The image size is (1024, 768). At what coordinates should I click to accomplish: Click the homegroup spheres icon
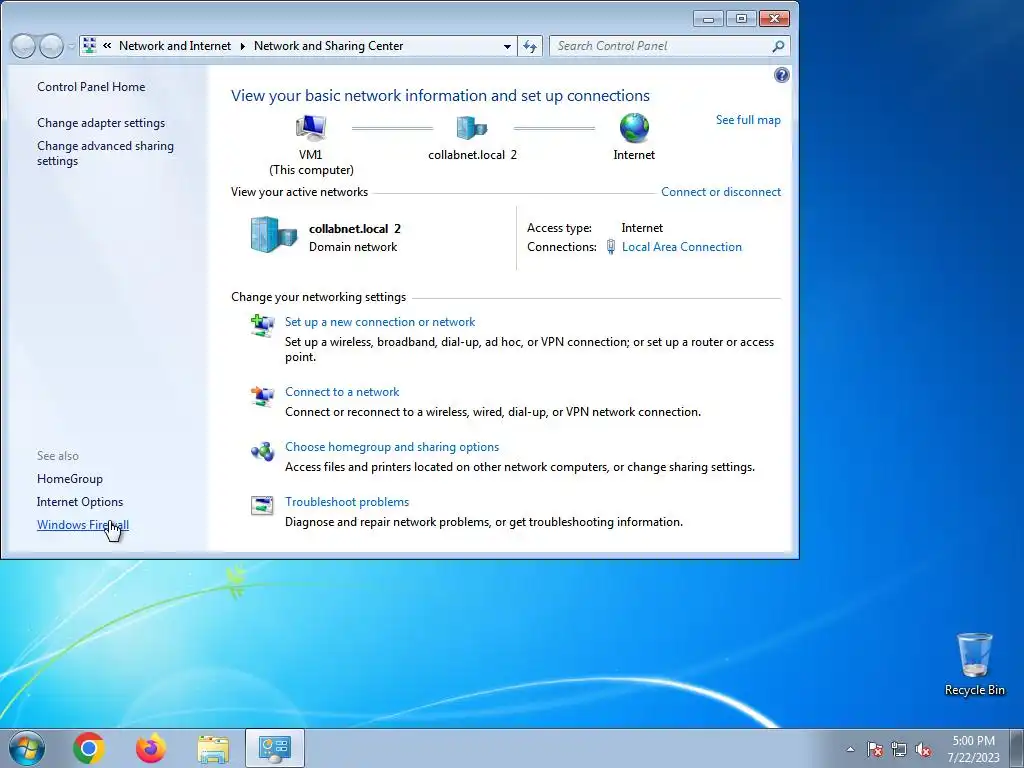[x=263, y=451]
